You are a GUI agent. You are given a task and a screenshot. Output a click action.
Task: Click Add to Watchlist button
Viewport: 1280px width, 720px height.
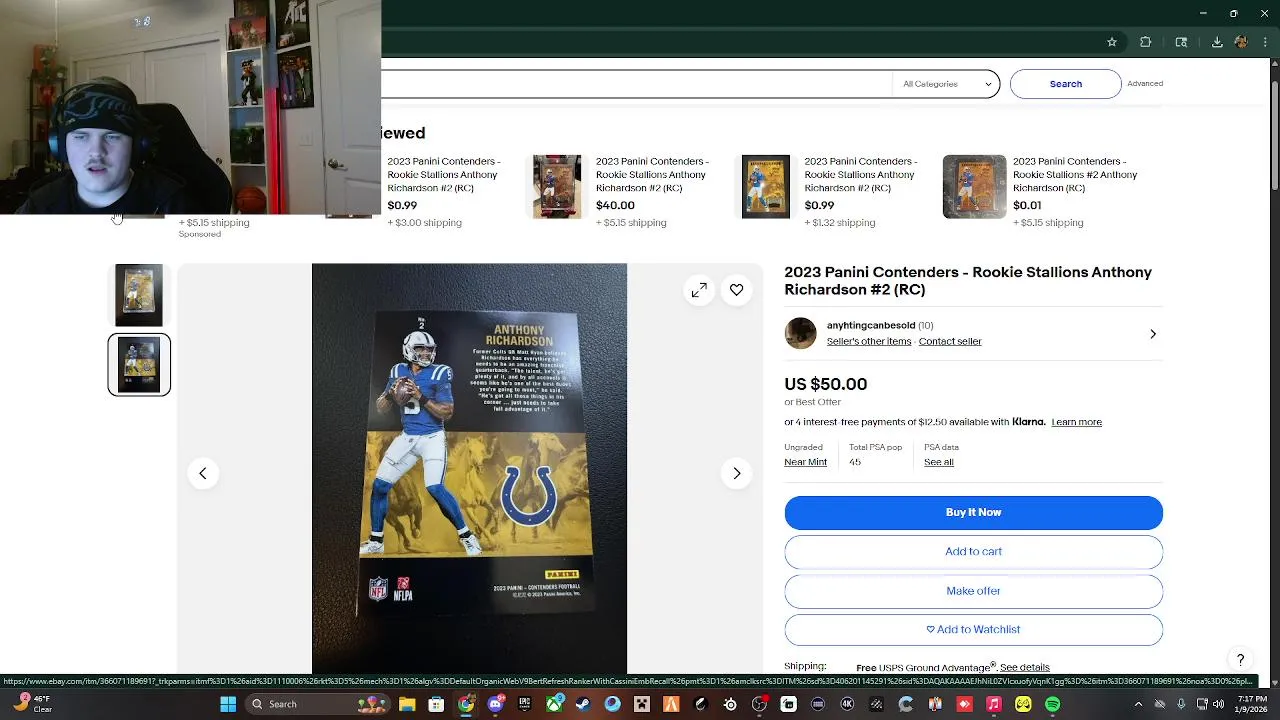973,629
